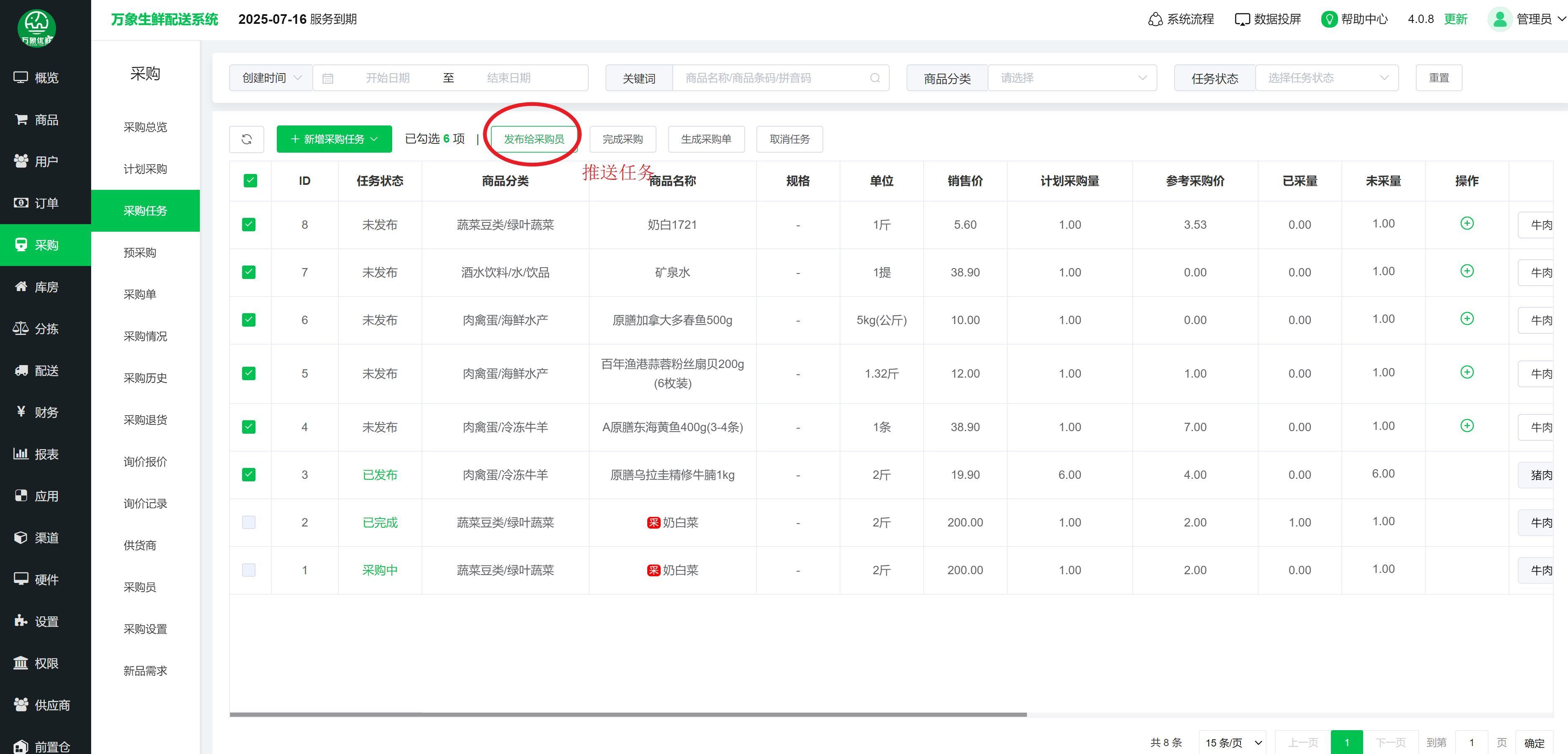
Task: Open the 选择任务状态 dropdown
Action: coord(1326,78)
